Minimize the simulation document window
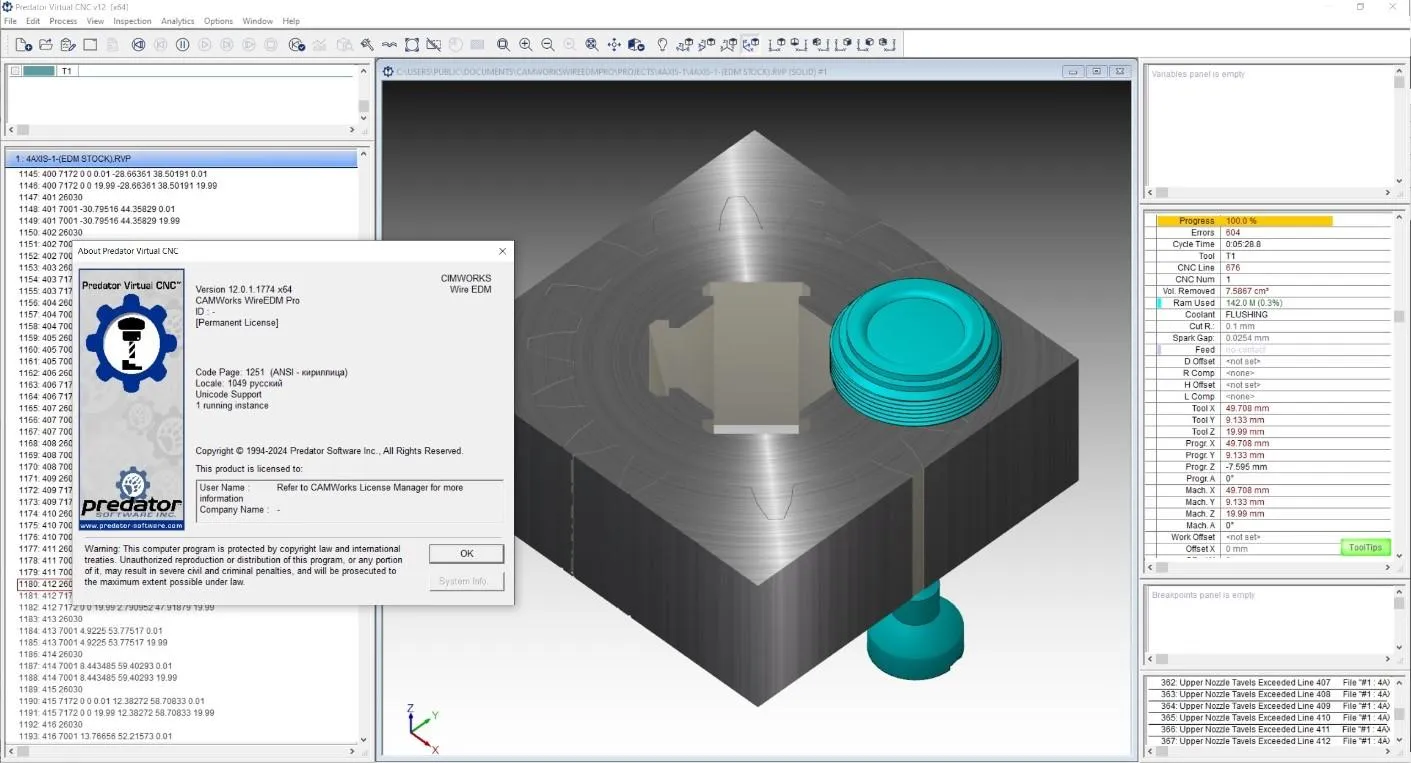This screenshot has width=1411, height=763. (1073, 71)
